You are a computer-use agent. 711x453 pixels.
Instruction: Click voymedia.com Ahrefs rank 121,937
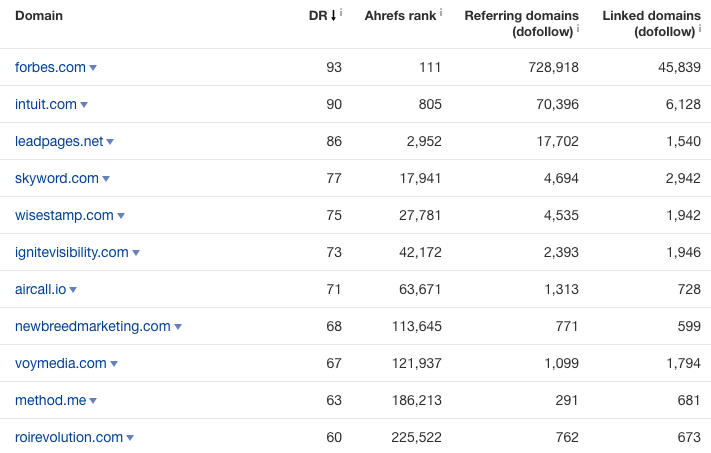(x=417, y=363)
